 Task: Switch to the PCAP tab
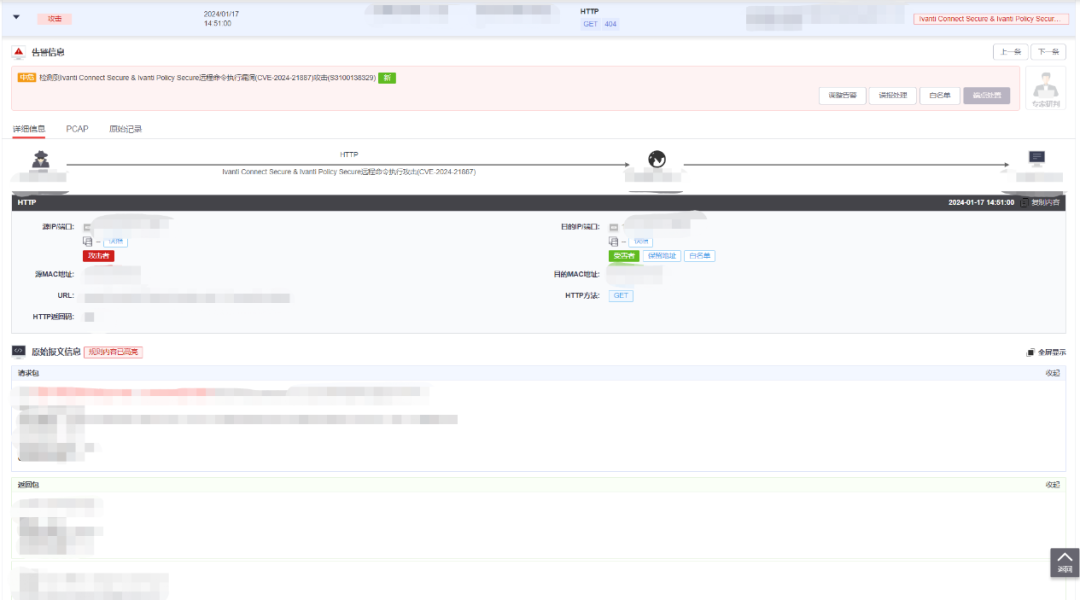(77, 129)
